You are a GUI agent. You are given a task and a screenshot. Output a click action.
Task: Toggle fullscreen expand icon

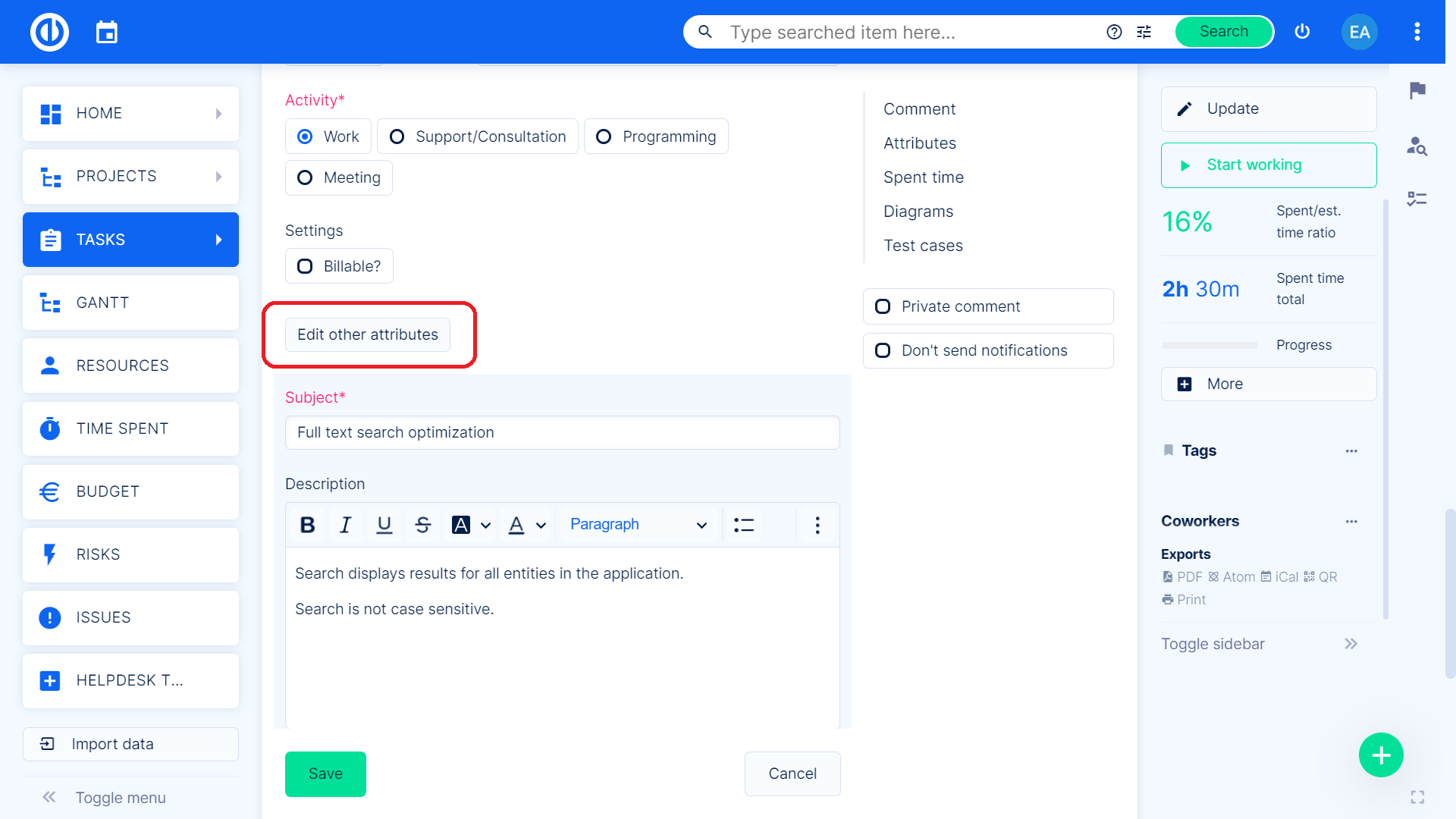(1417, 797)
